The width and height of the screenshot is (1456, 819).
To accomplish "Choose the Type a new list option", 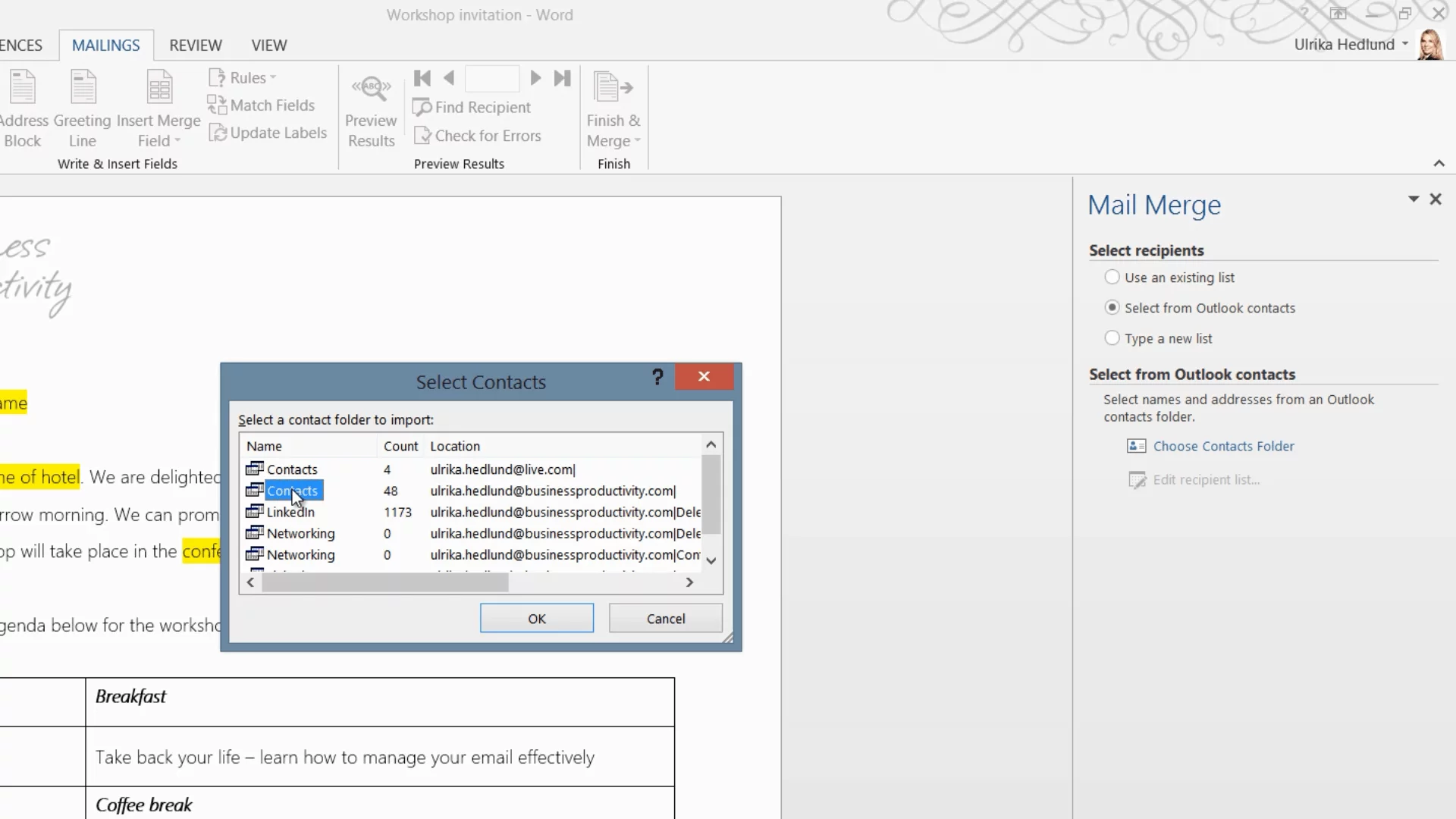I will (x=1112, y=338).
